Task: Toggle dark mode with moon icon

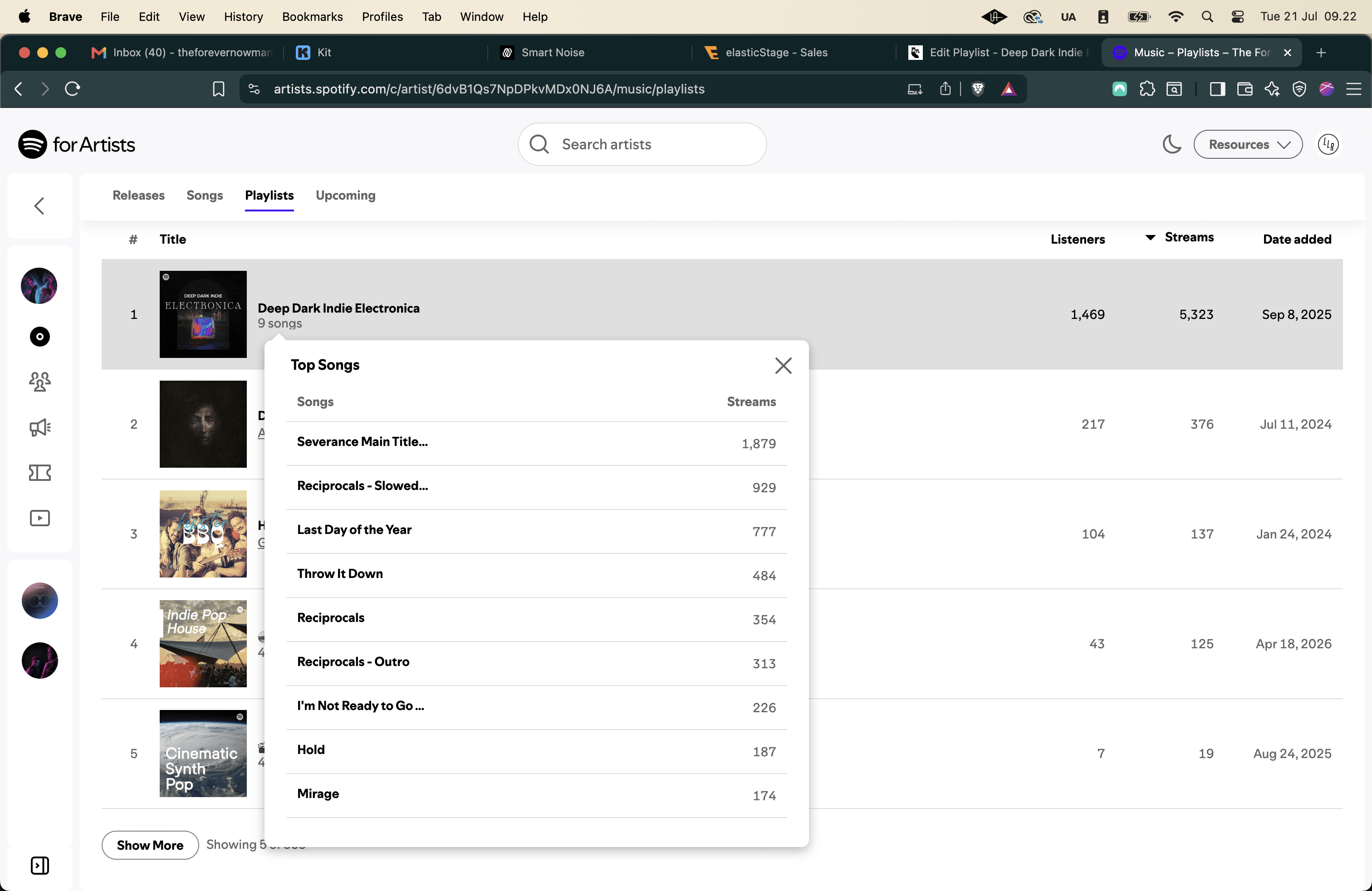Action: [1171, 144]
